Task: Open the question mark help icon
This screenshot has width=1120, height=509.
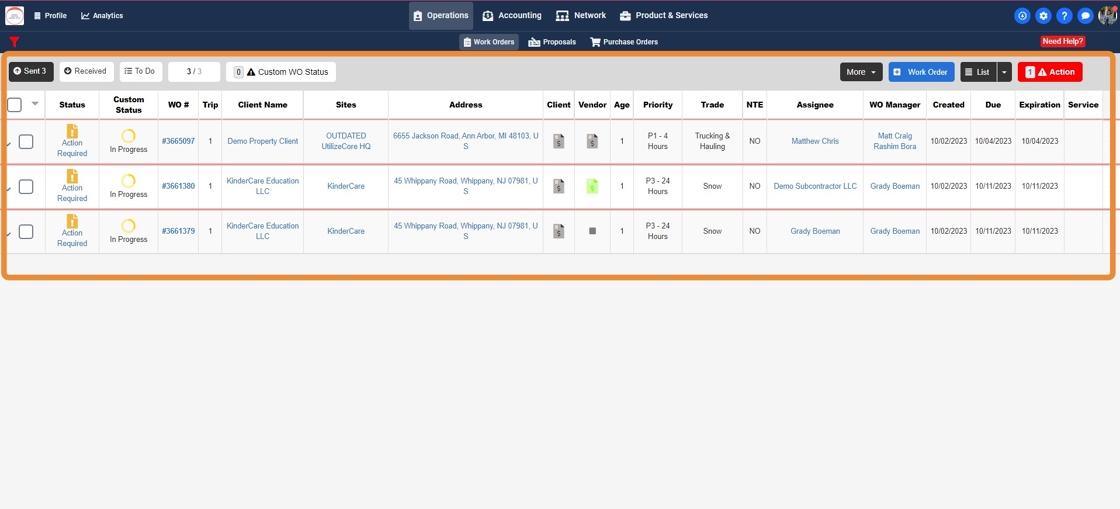Action: [1064, 16]
